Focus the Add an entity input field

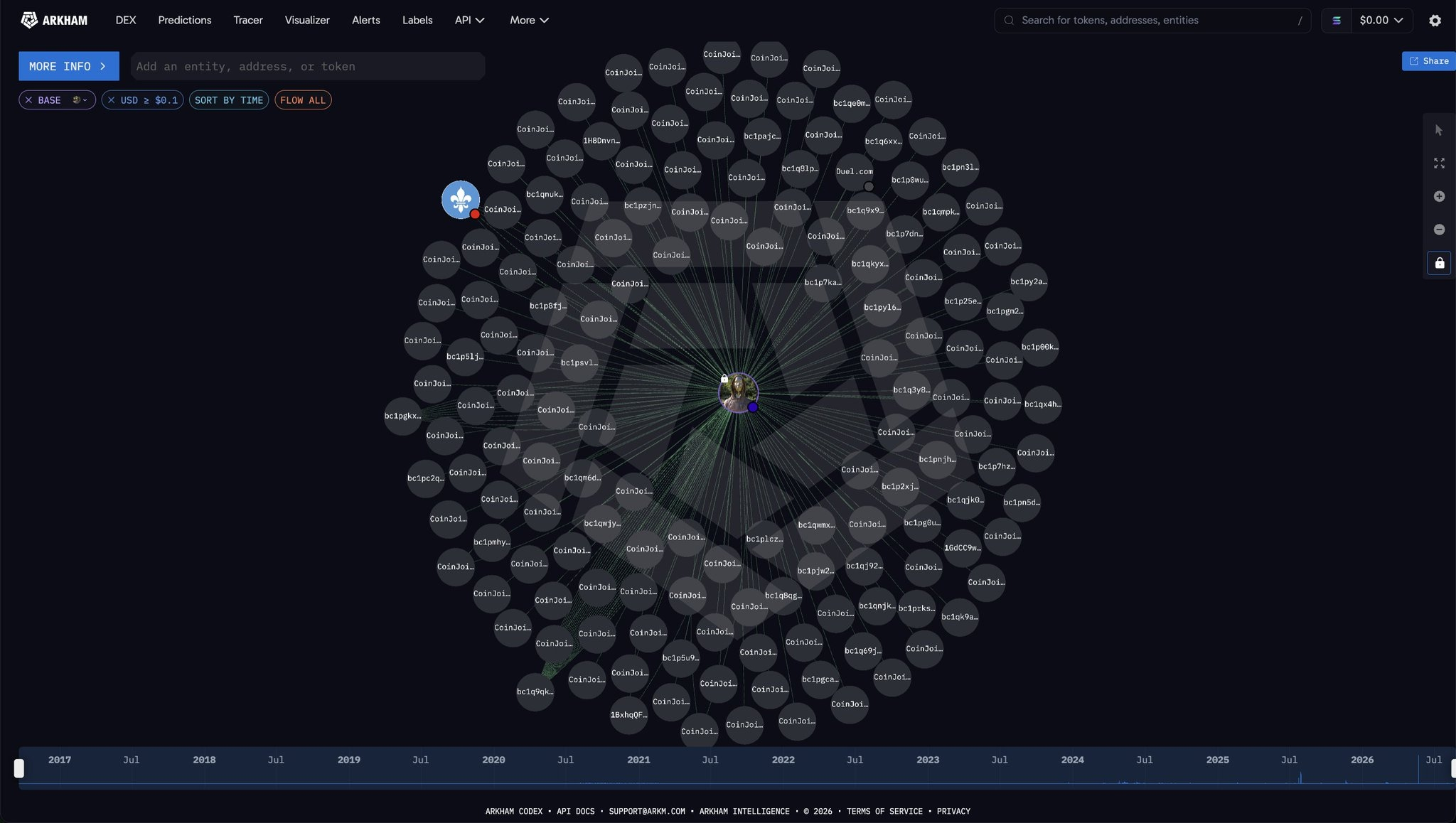308,66
